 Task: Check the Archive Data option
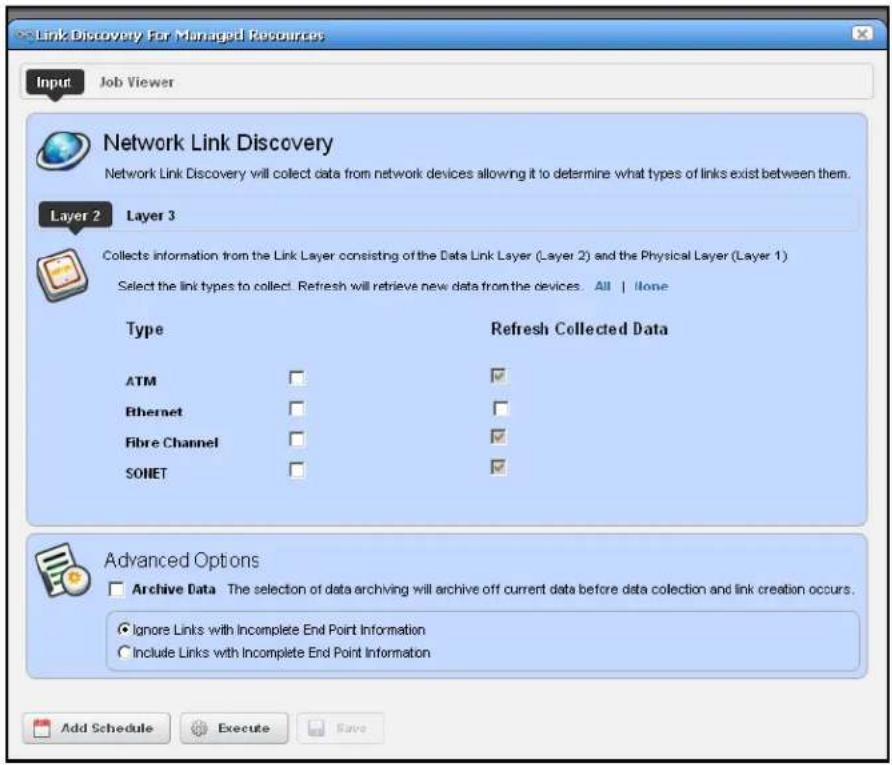pyautogui.click(x=117, y=589)
